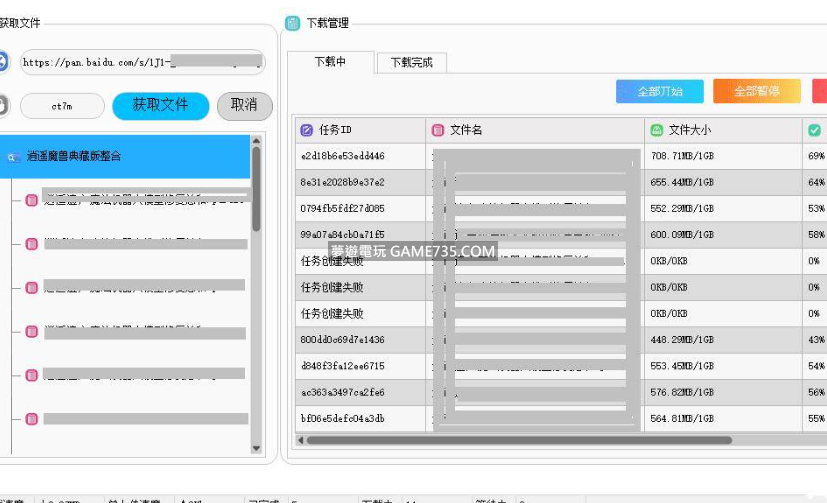The height and width of the screenshot is (503, 827).
Task: Click the Baidu pan share URL field
Action: tap(142, 62)
